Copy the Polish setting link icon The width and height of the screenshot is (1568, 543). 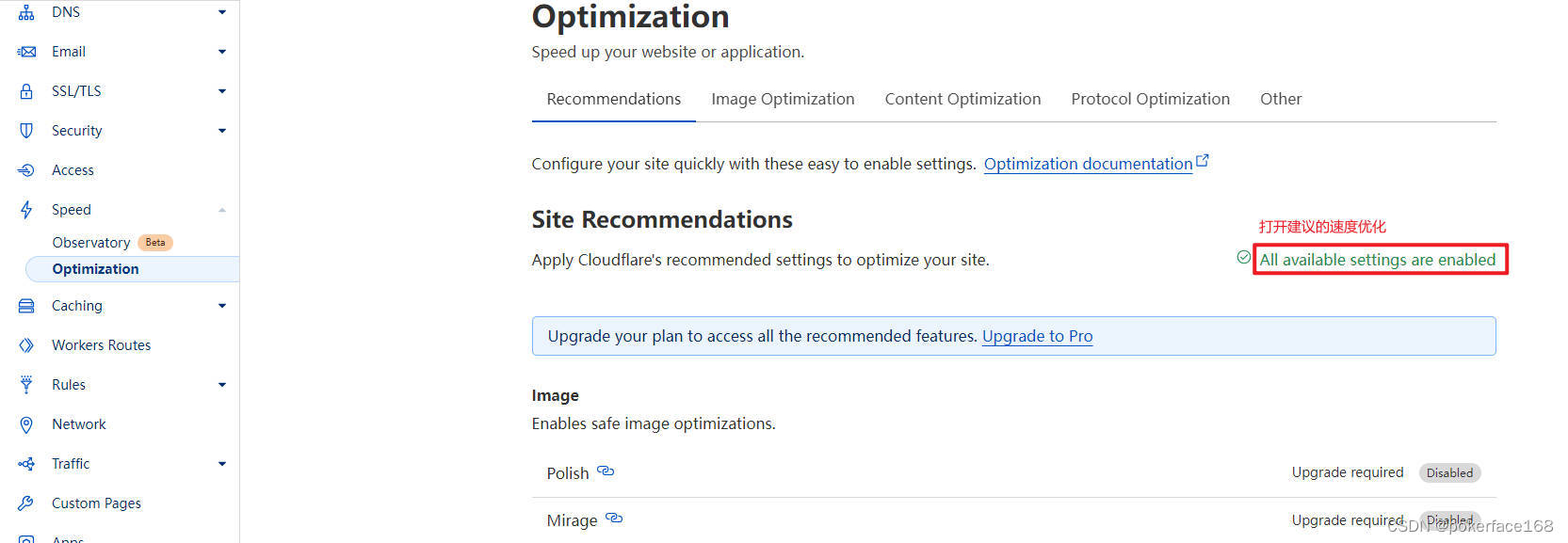point(606,471)
